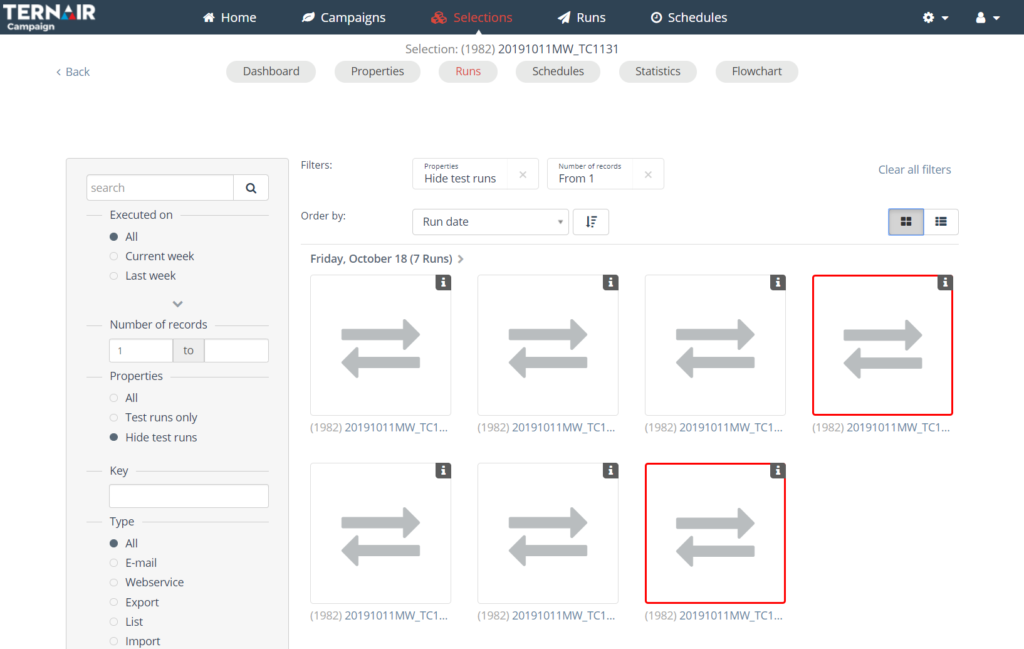Click 'Clear all filters' link
1024x649 pixels.
914,170
